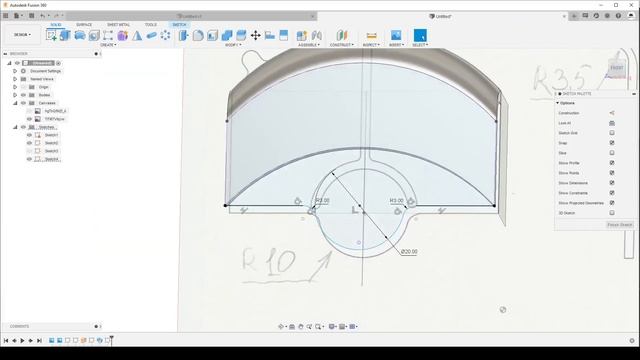Enable the Slice checkbox
Screen dimensions: 640x360
point(612,153)
